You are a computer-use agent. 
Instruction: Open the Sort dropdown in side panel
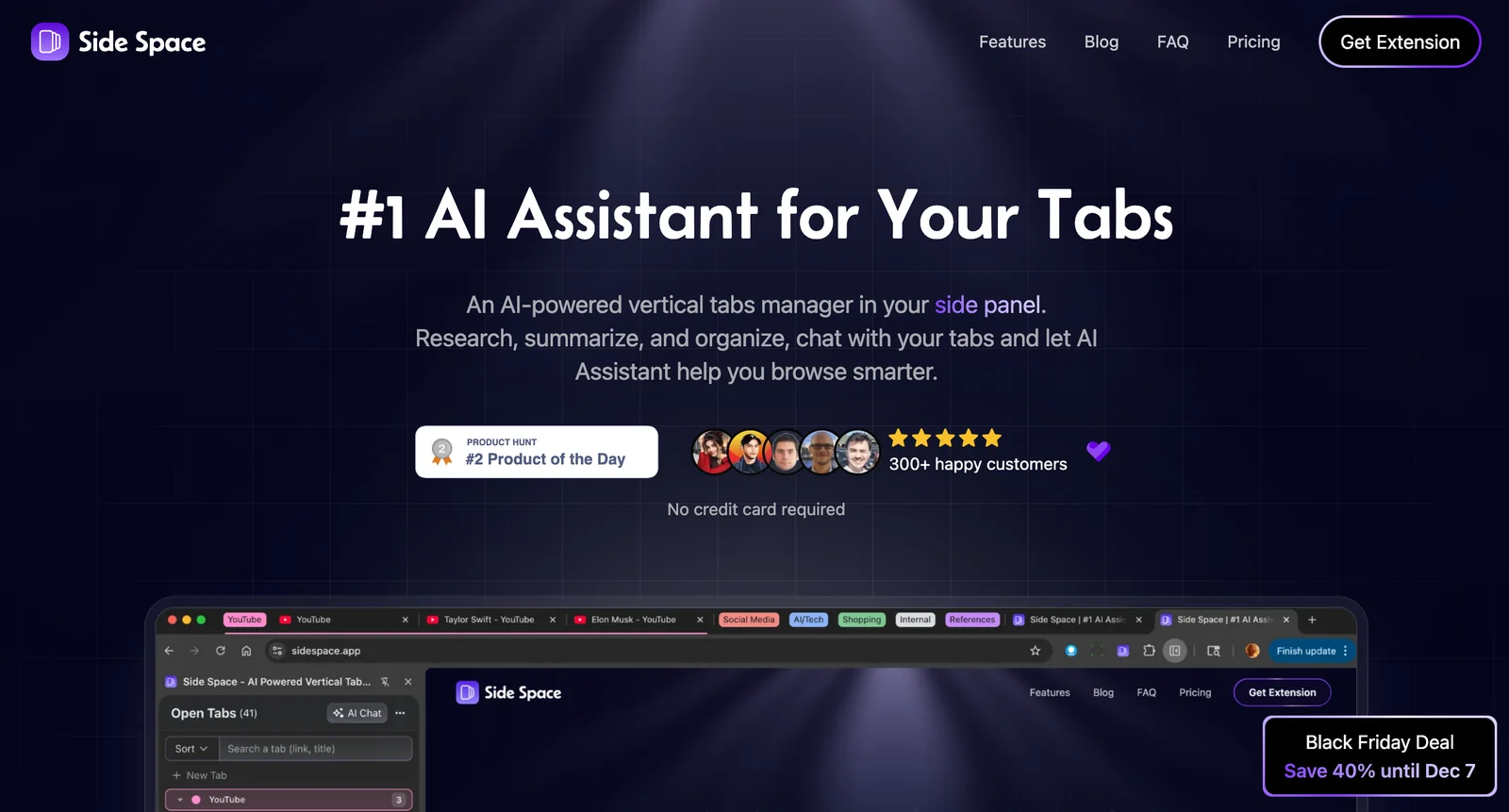(191, 749)
